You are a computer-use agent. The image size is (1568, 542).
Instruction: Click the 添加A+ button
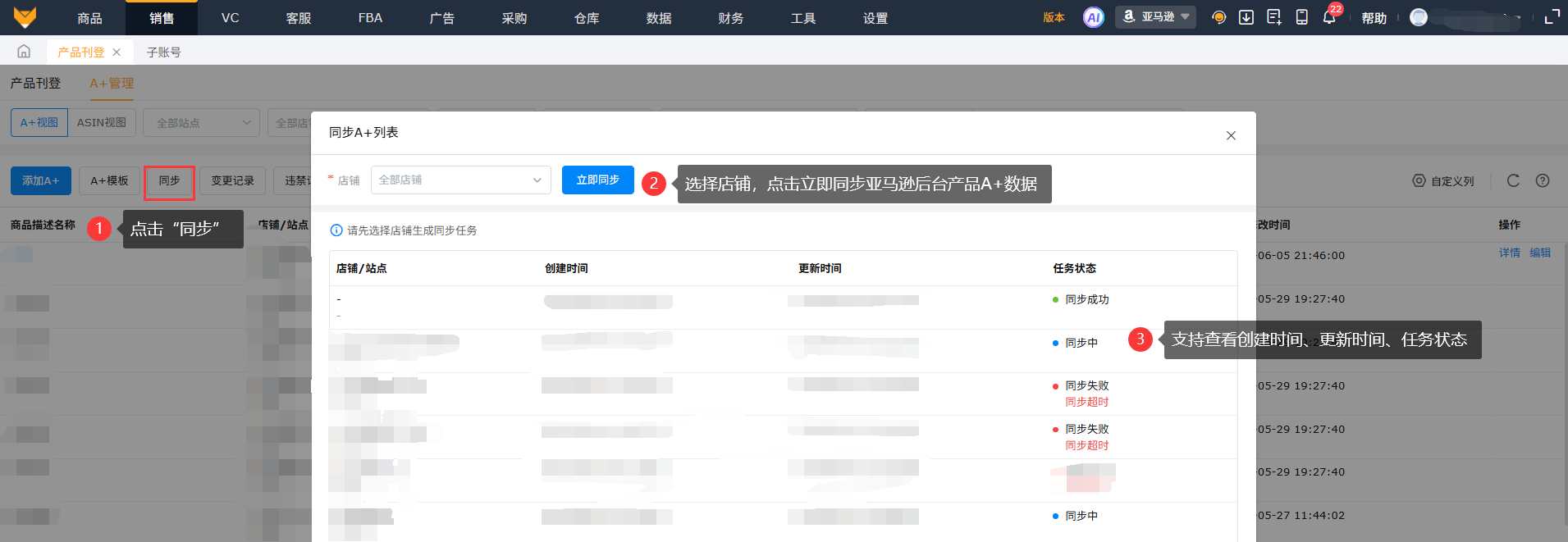(x=41, y=180)
